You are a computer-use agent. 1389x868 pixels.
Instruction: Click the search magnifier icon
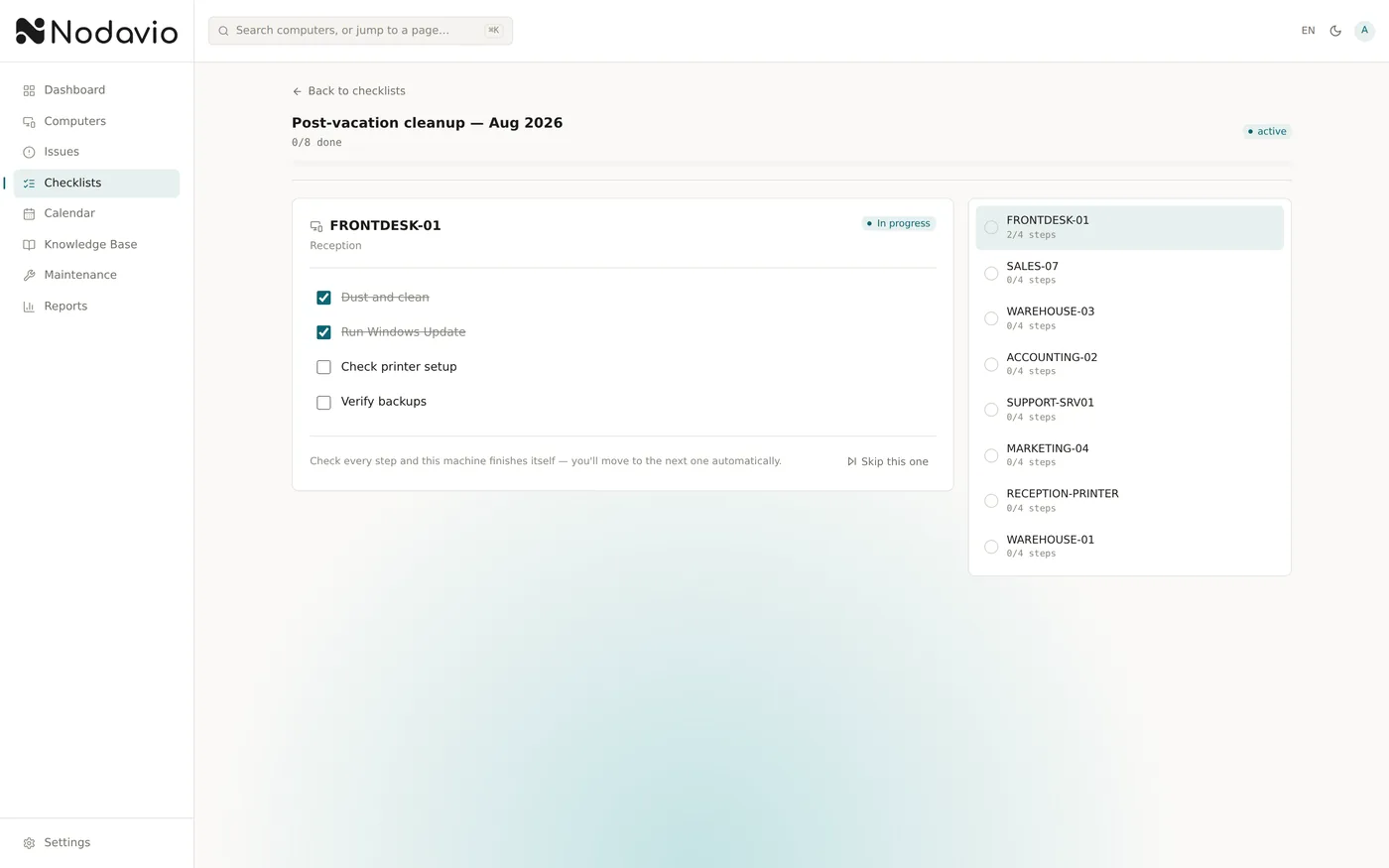(223, 31)
